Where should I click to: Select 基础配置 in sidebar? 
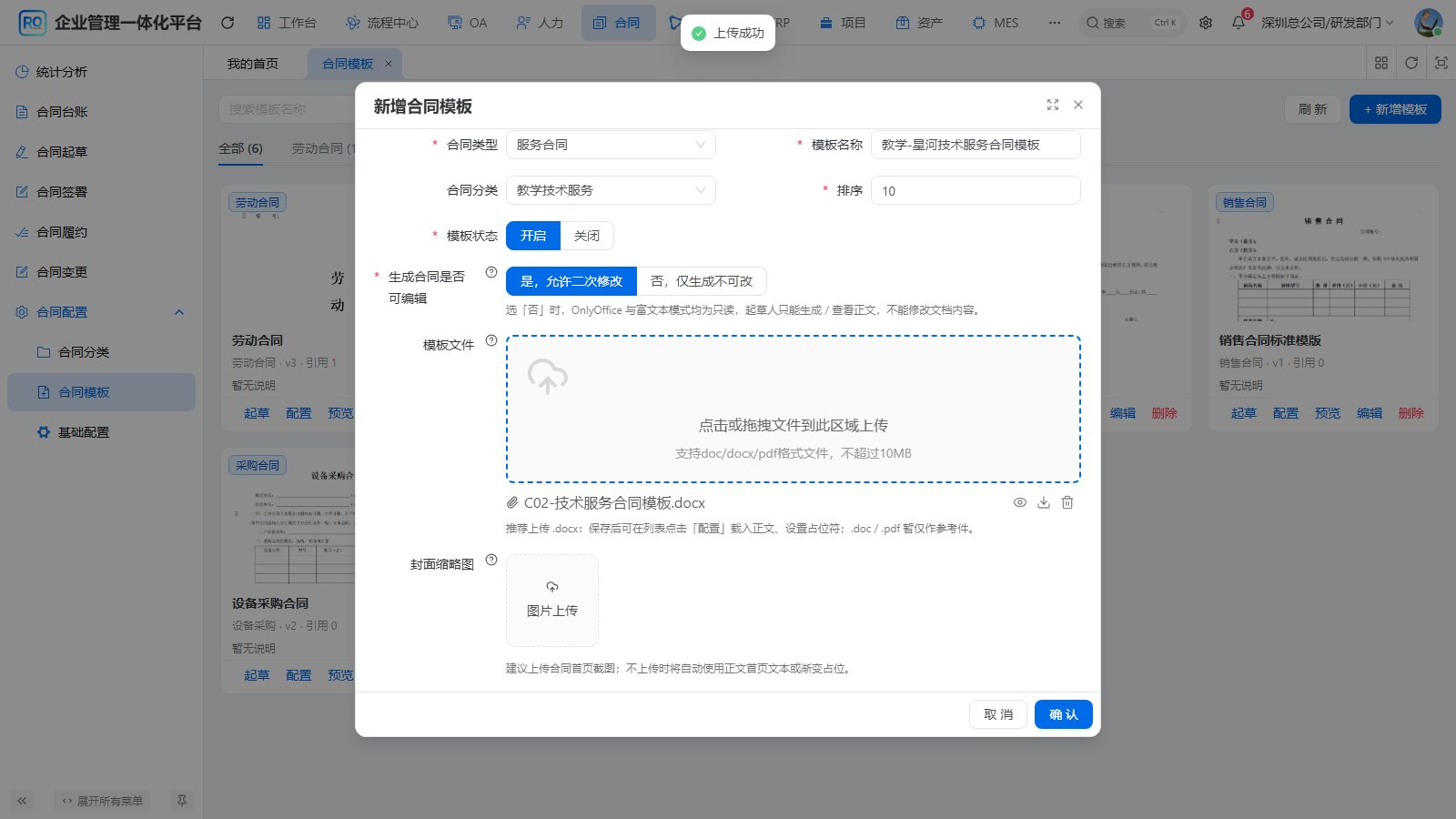click(101, 432)
